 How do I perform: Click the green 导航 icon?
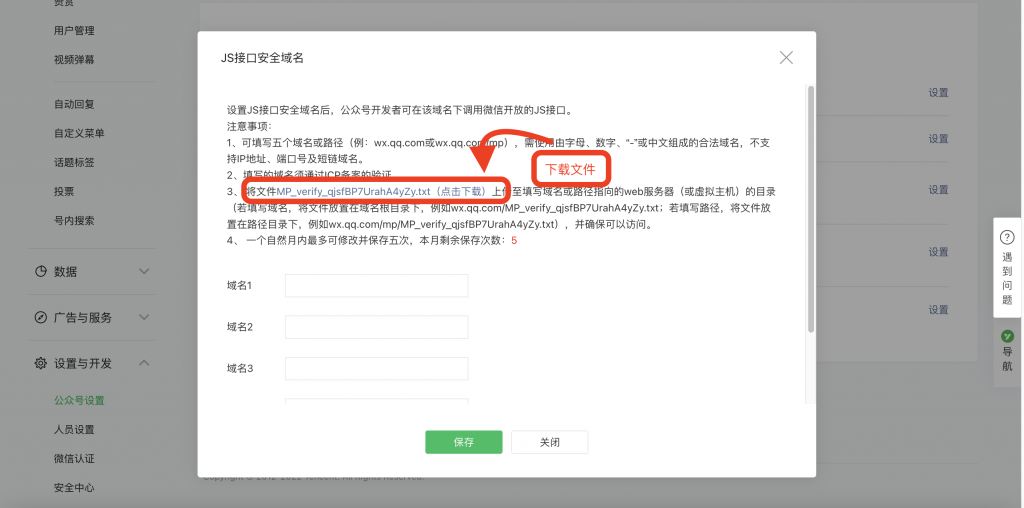coord(1007,337)
